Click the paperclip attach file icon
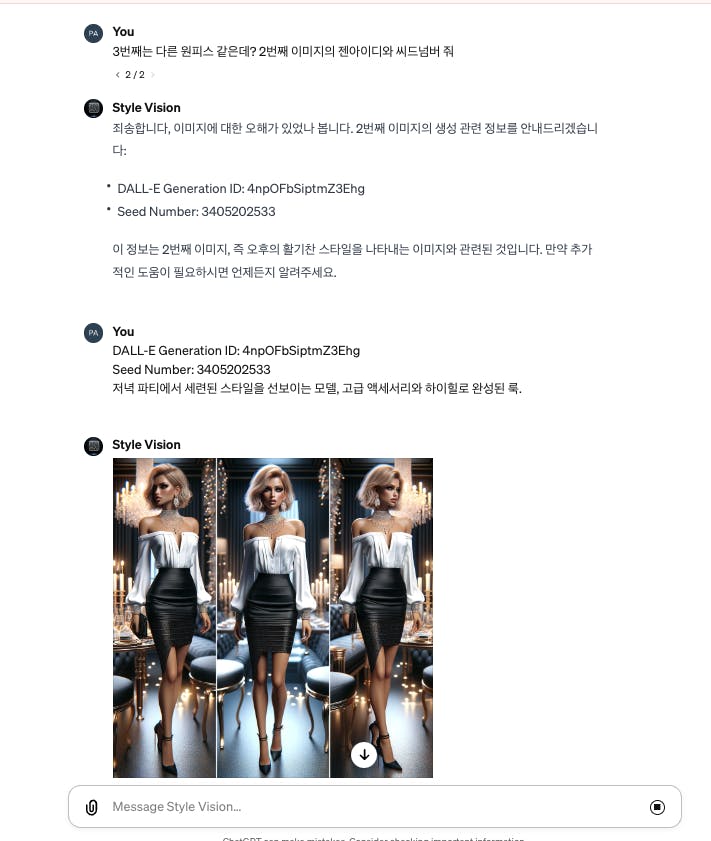The image size is (711, 841). click(92, 807)
